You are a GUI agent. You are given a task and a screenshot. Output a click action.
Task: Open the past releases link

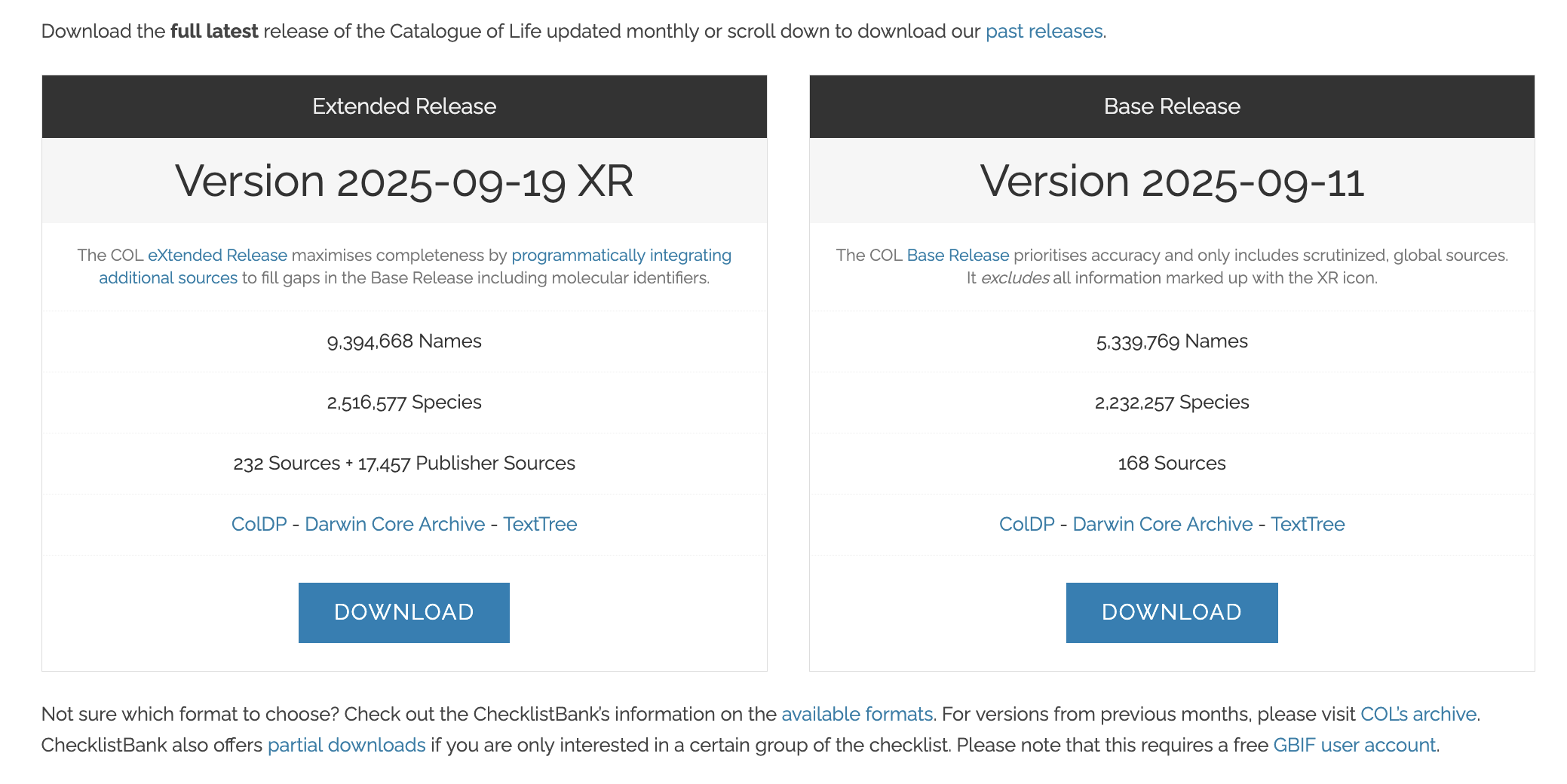click(x=1044, y=31)
